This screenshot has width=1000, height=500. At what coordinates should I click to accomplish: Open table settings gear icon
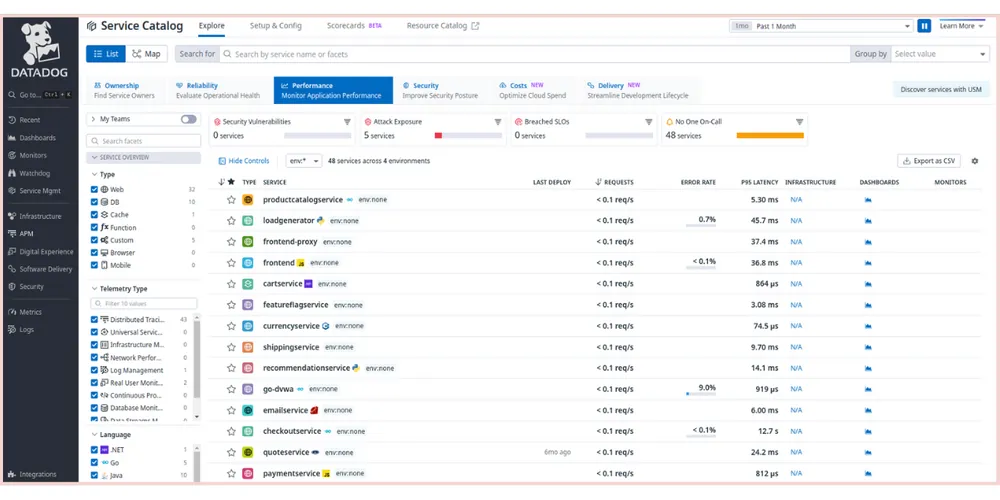coord(974,161)
